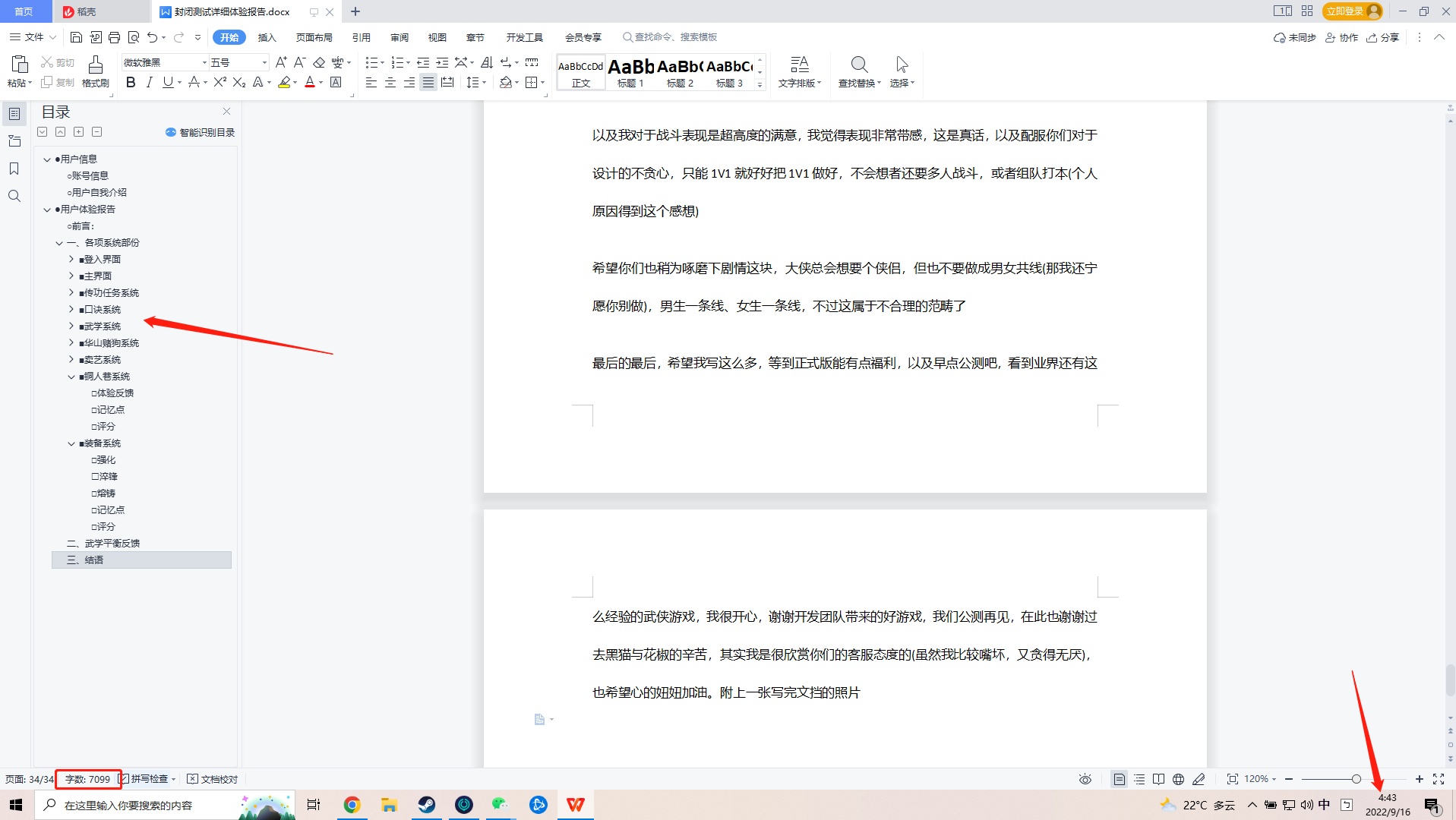Switch to outline view icon
Viewport: 1456px width, 820px height.
pyautogui.click(x=1139, y=779)
